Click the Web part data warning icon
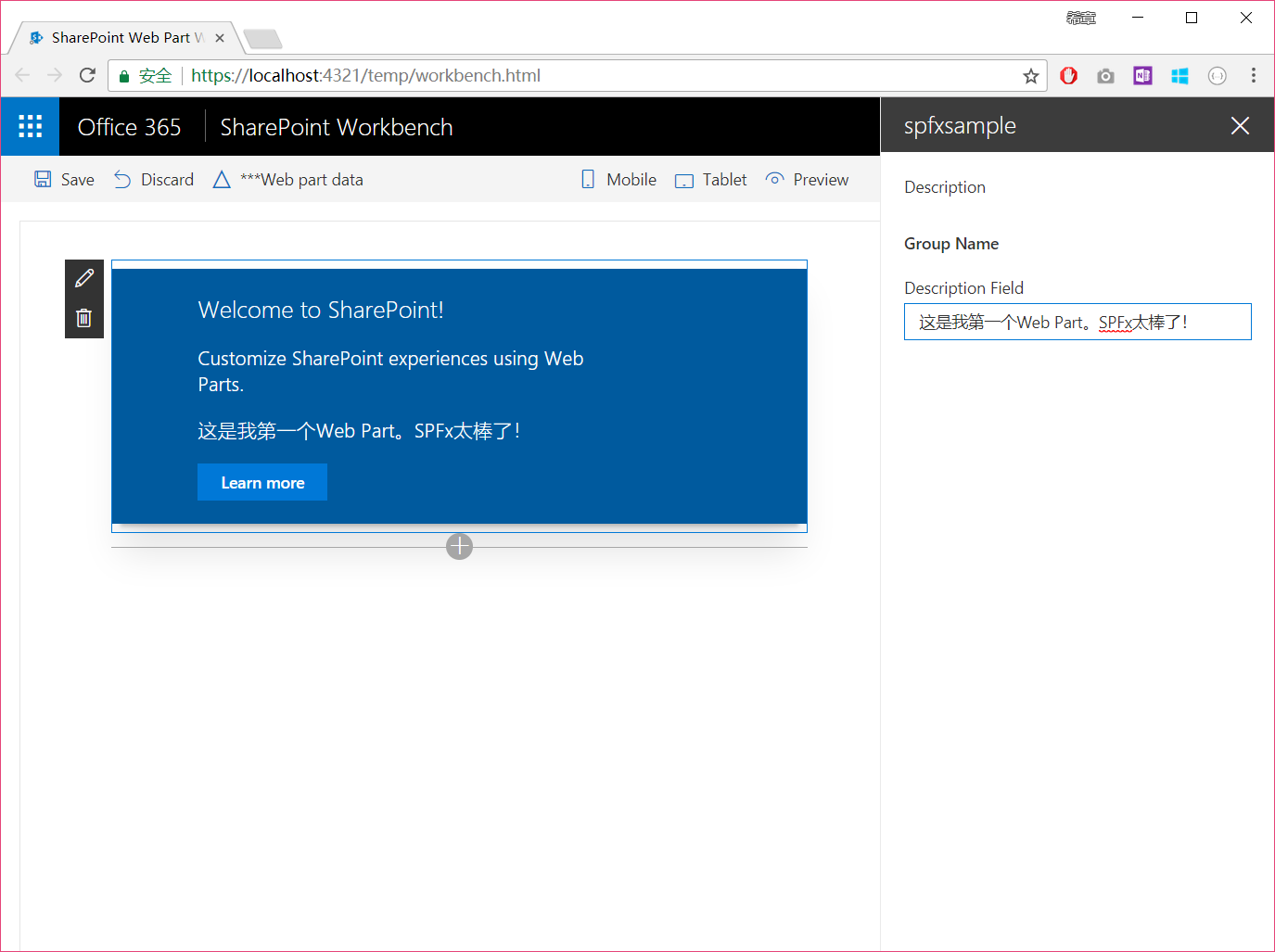The width and height of the screenshot is (1275, 952). (x=222, y=179)
